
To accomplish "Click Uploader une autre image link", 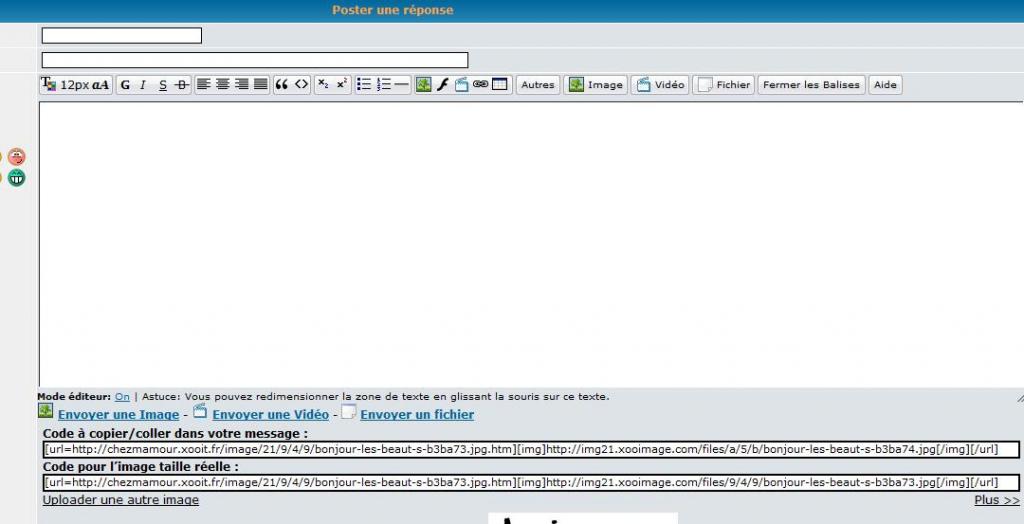I will [121, 500].
